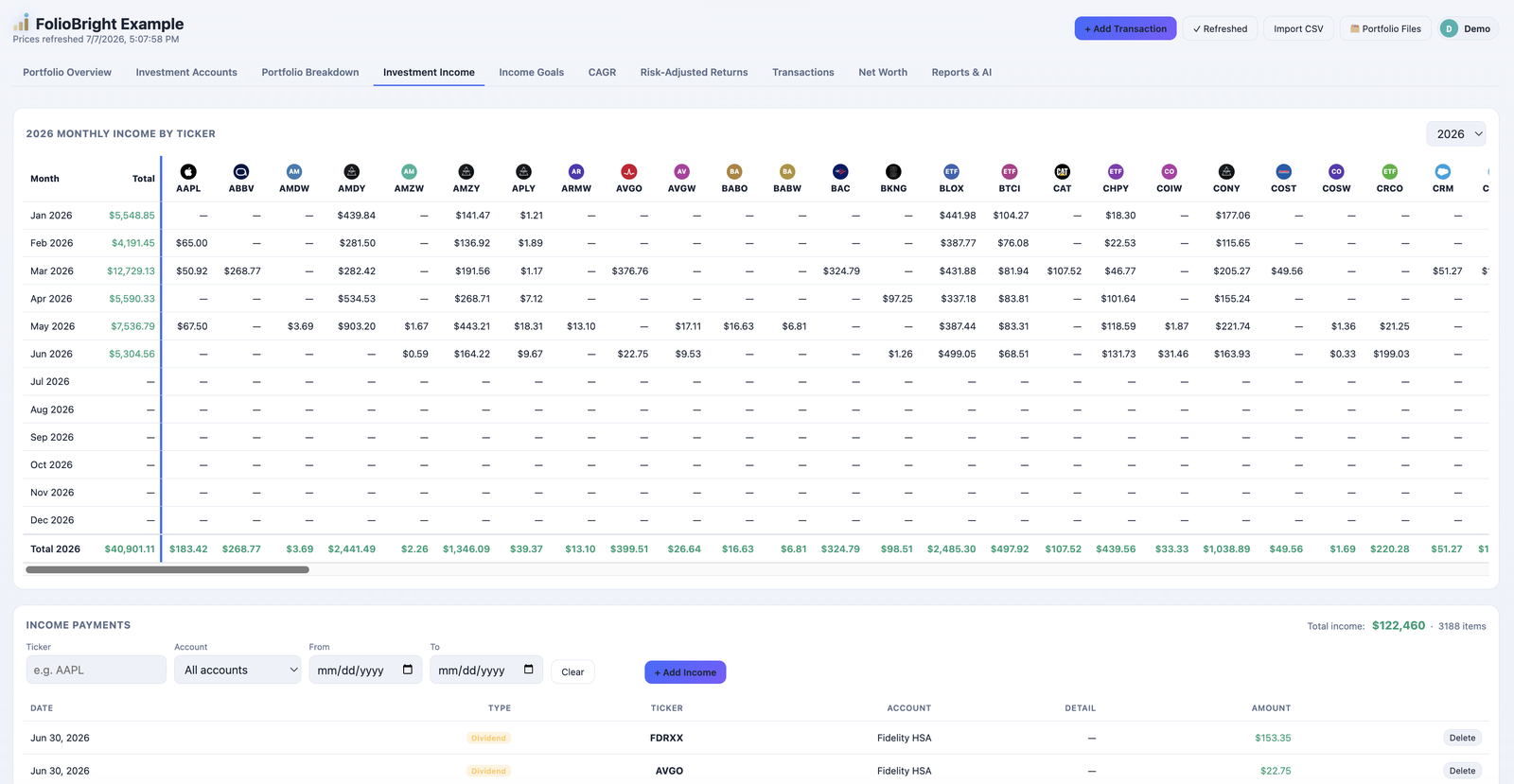Click the AVGW ticker logo icon
1514x784 pixels.
[x=681, y=171]
